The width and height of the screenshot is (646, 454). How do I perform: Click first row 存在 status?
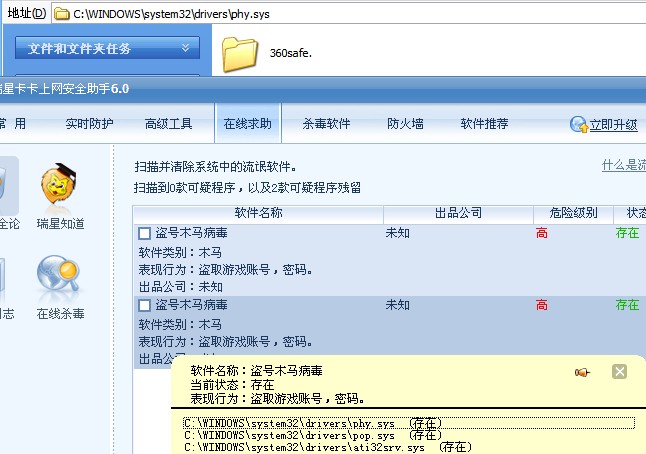click(627, 233)
